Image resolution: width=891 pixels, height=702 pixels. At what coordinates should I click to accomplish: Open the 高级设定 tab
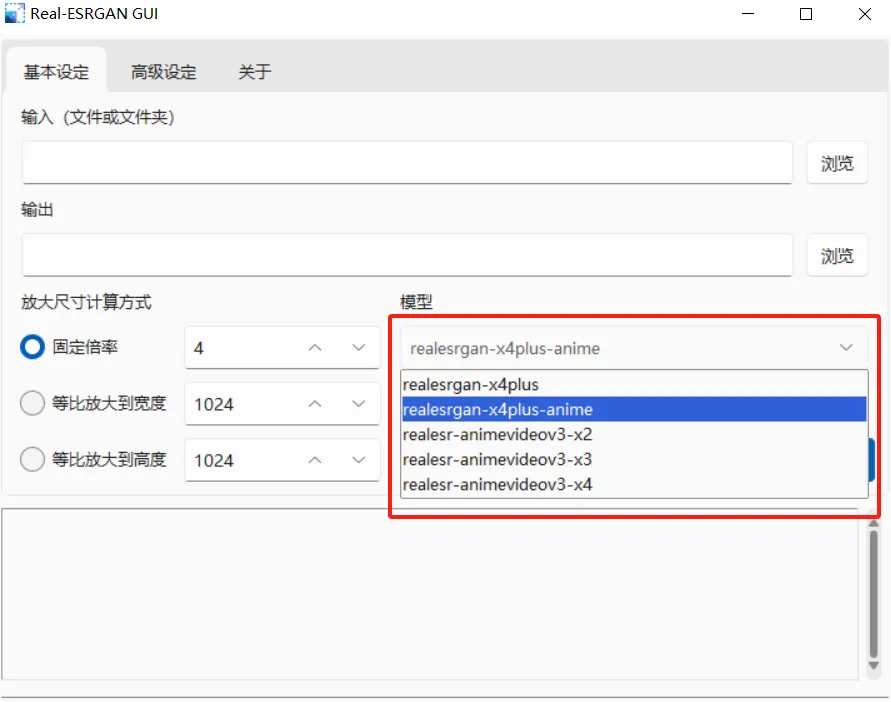pos(163,72)
